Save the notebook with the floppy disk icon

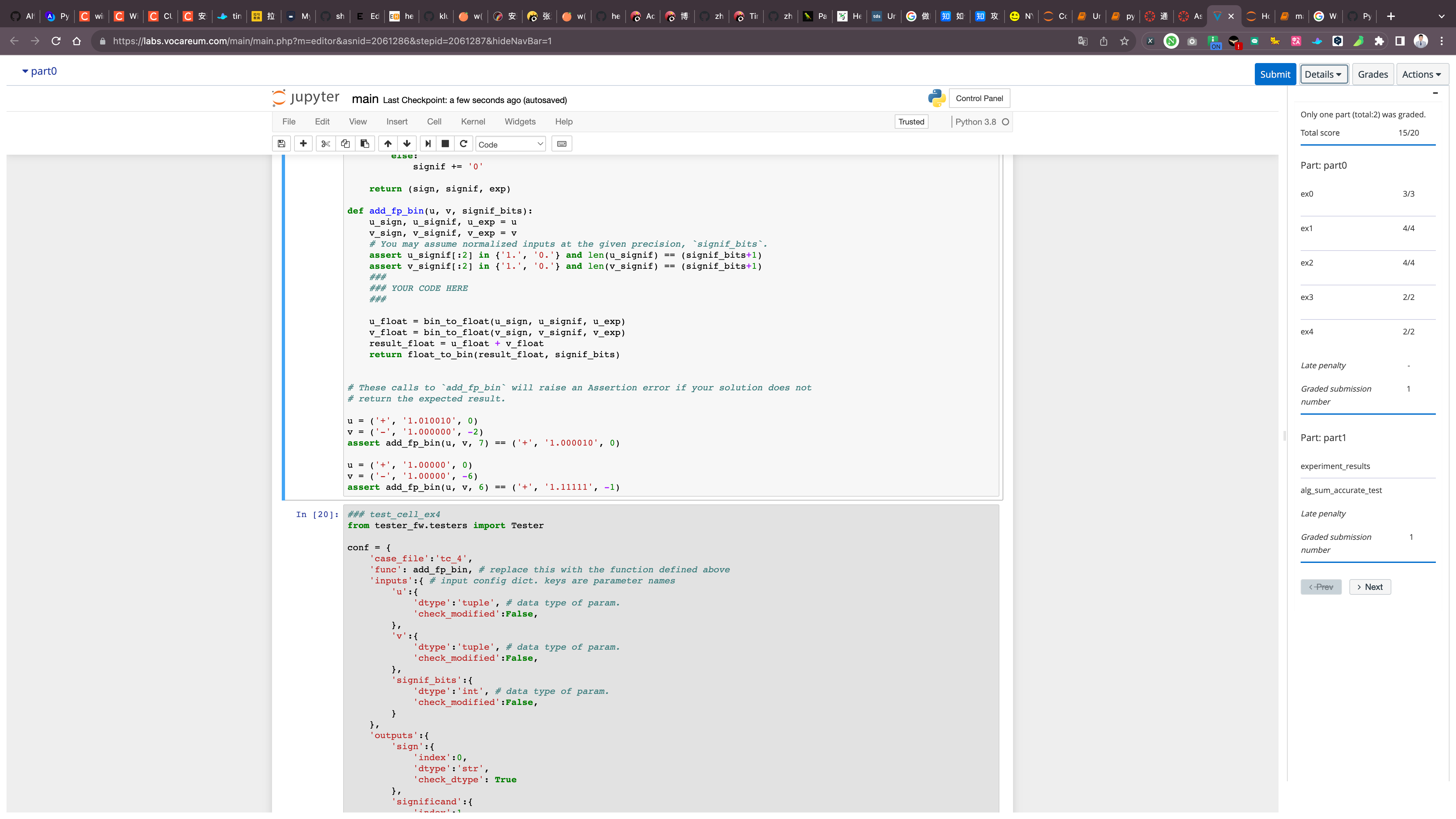(x=281, y=144)
